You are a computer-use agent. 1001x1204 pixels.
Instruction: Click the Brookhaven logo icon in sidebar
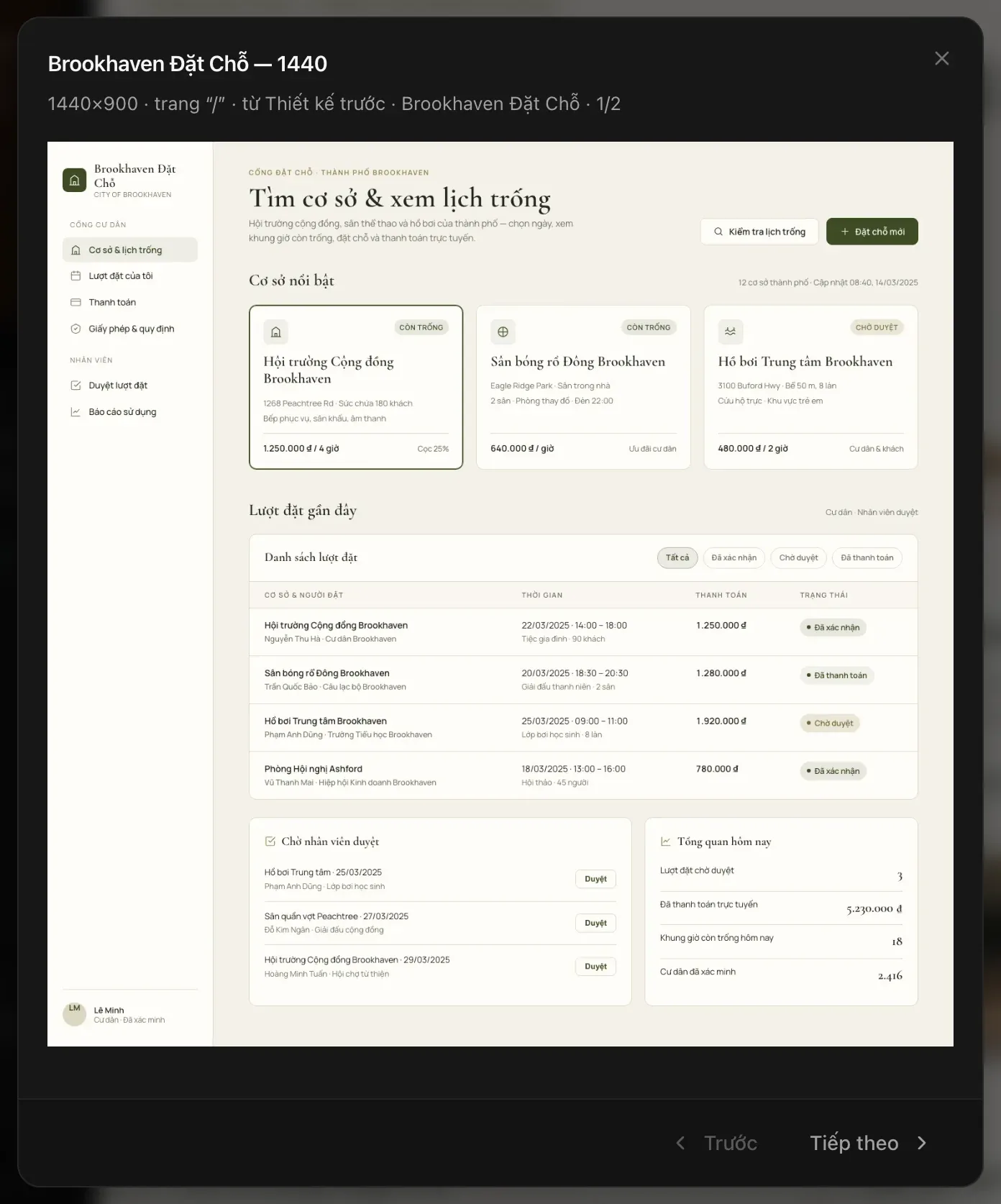[74, 180]
